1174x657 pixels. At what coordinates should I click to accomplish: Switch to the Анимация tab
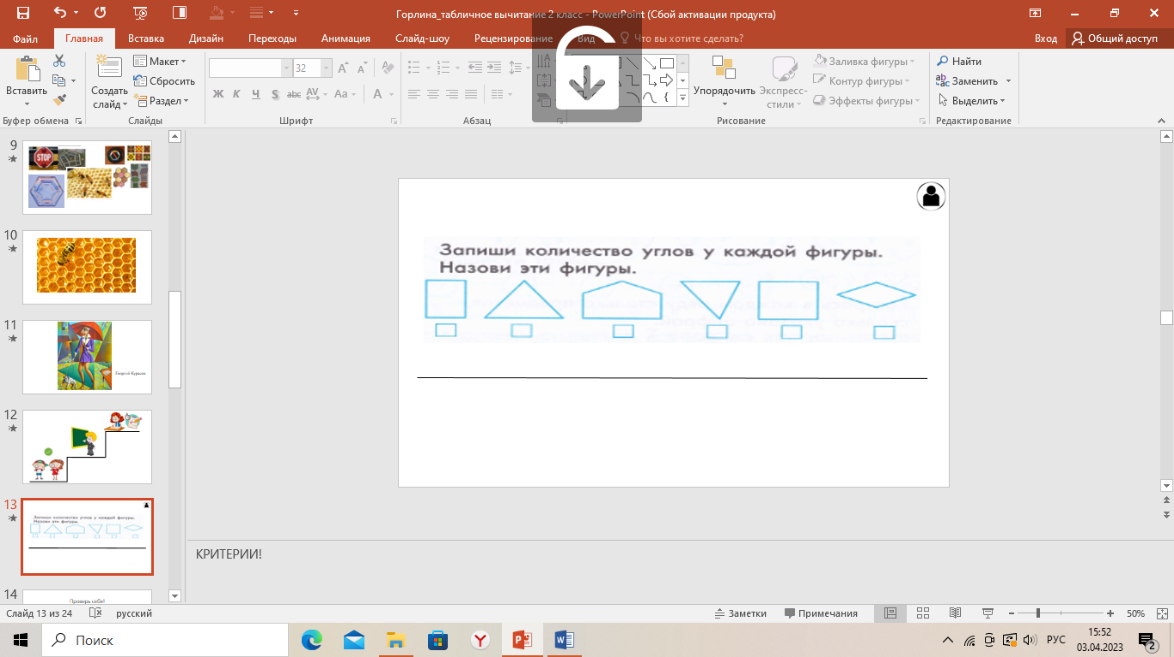tap(345, 38)
